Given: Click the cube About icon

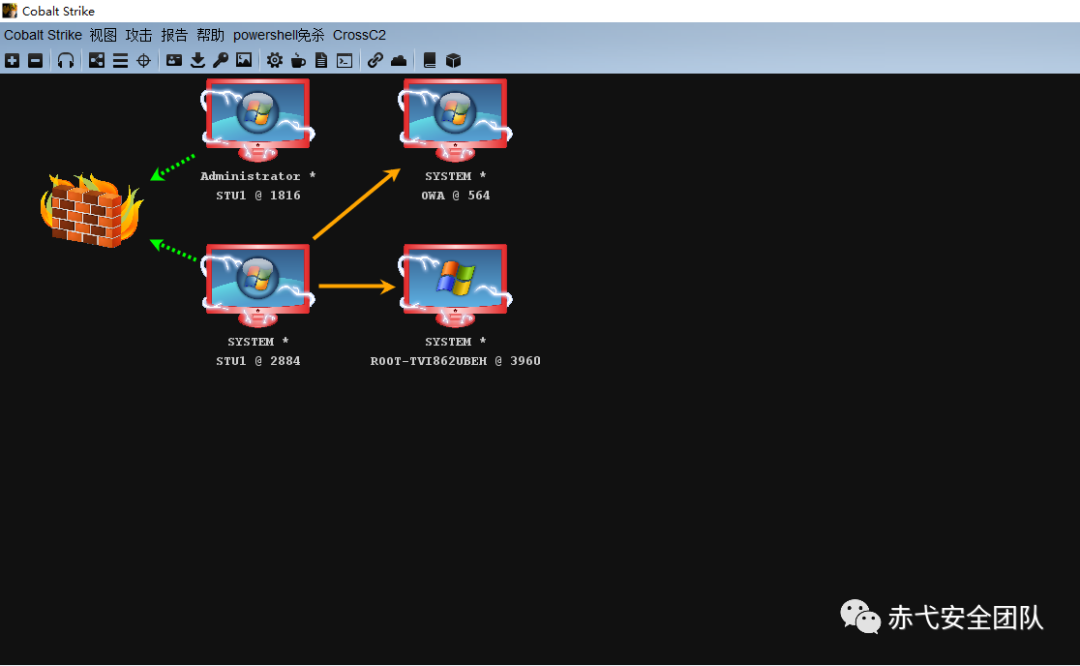Looking at the screenshot, I should click(x=453, y=61).
